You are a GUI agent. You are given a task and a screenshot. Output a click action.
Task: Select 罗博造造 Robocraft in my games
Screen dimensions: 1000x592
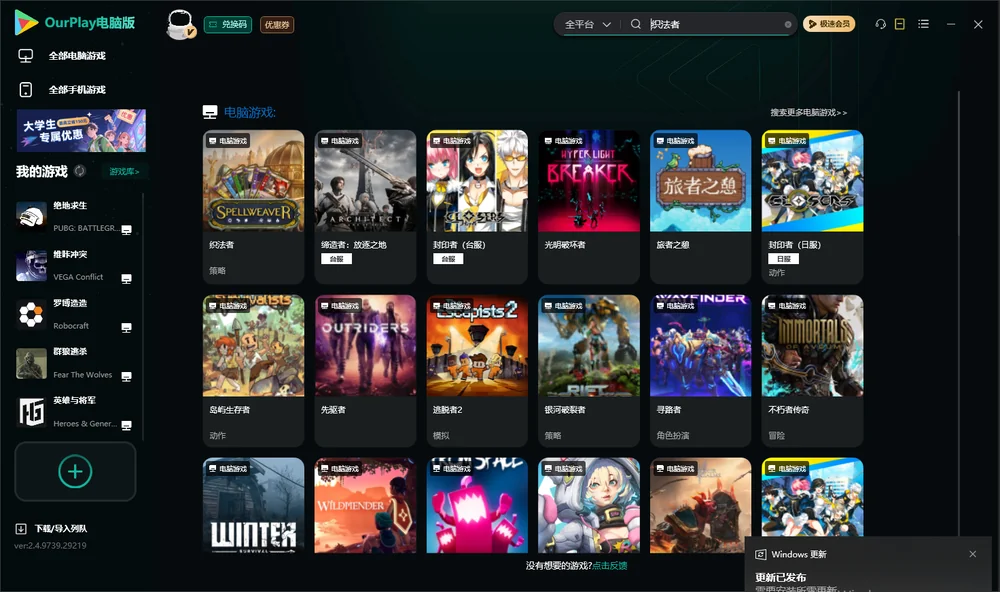tap(75, 314)
